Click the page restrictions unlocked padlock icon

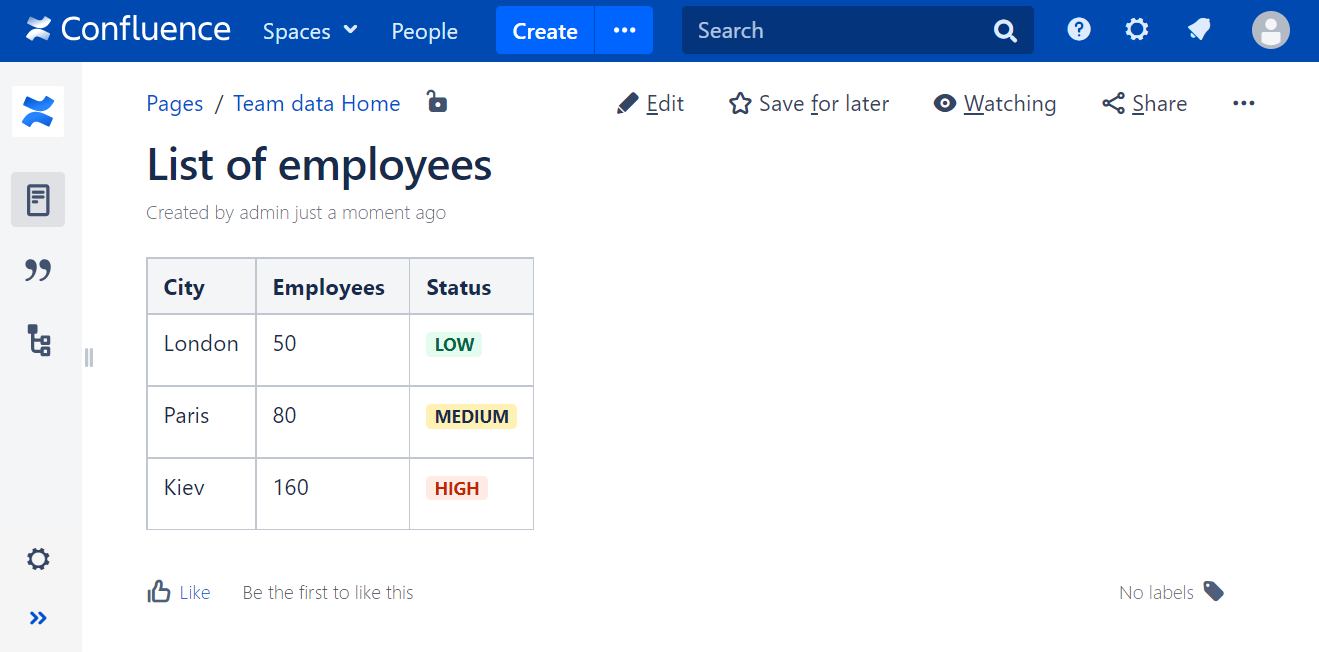point(436,102)
